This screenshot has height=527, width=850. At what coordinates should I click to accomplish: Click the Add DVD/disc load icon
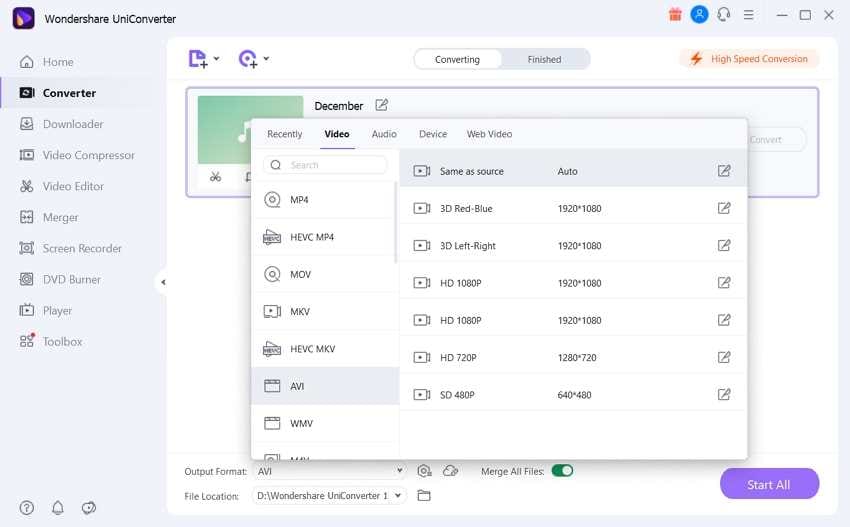click(248, 59)
